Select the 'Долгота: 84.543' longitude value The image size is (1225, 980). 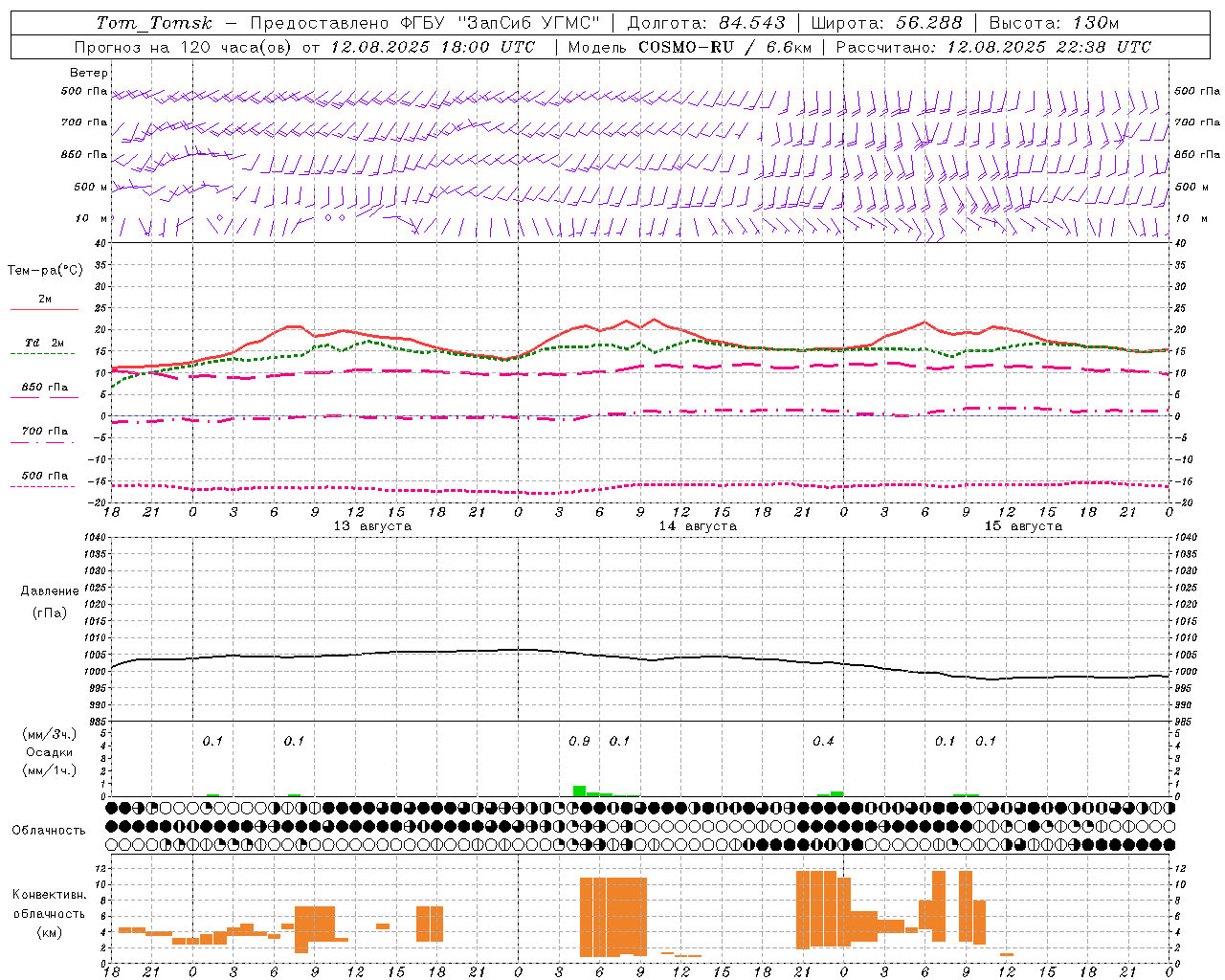coord(705,23)
